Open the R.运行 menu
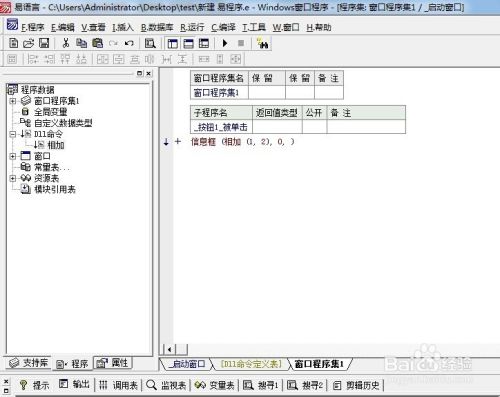This screenshot has width=500, height=397. (x=192, y=27)
